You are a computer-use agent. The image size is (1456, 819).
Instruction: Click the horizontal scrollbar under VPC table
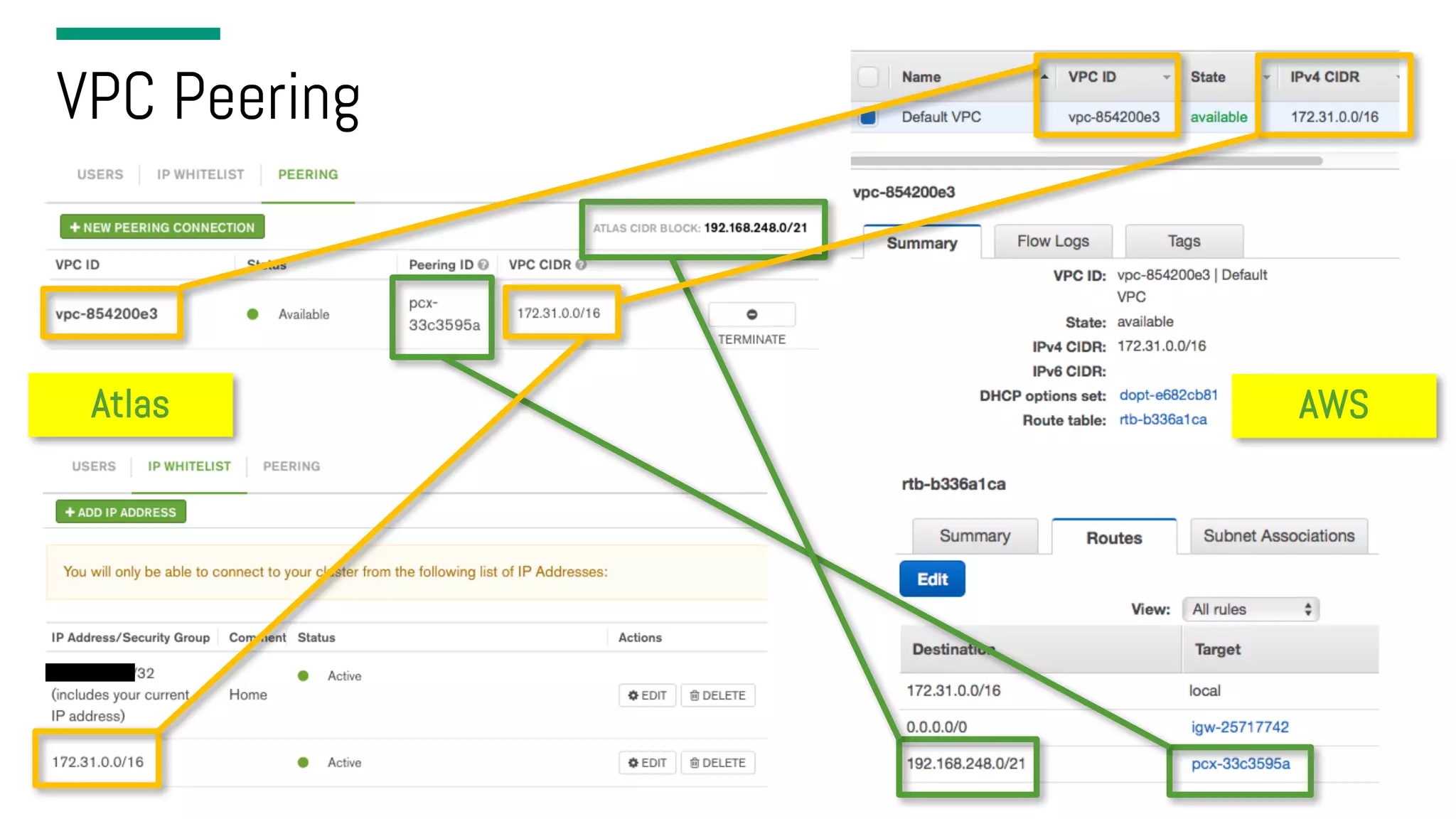coord(1086,161)
